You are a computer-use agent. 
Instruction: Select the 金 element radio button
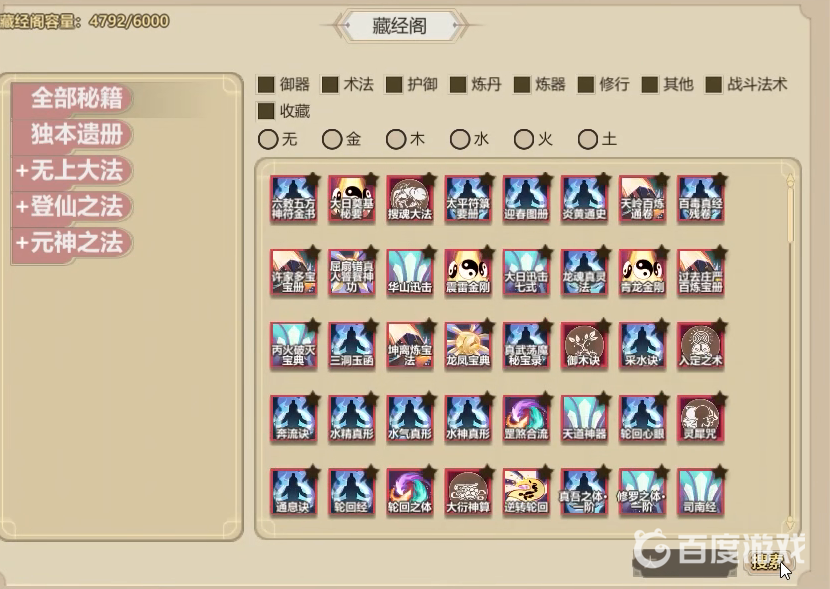click(332, 140)
